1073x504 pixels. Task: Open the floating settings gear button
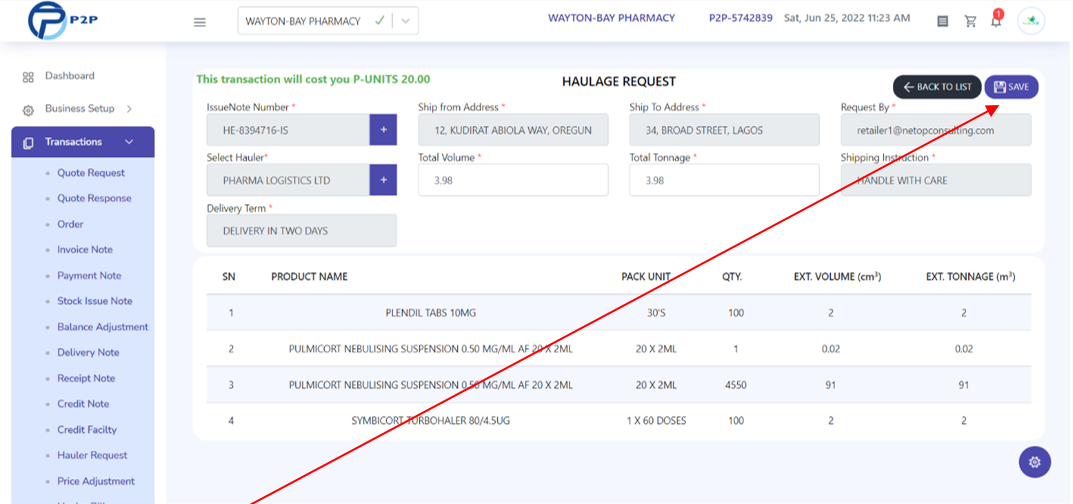[1035, 462]
